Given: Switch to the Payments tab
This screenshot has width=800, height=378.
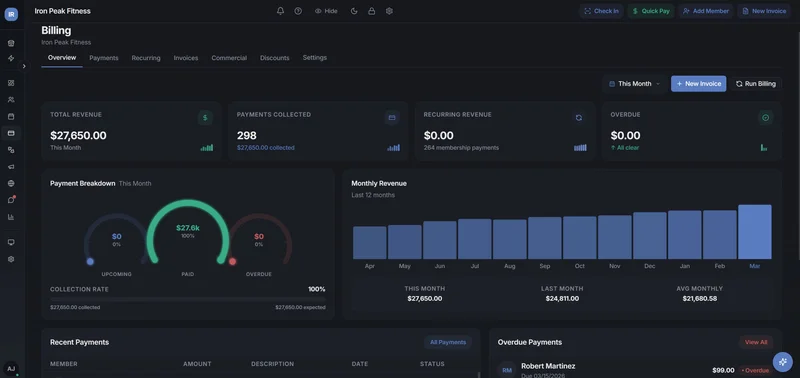Looking at the screenshot, I should tap(104, 58).
